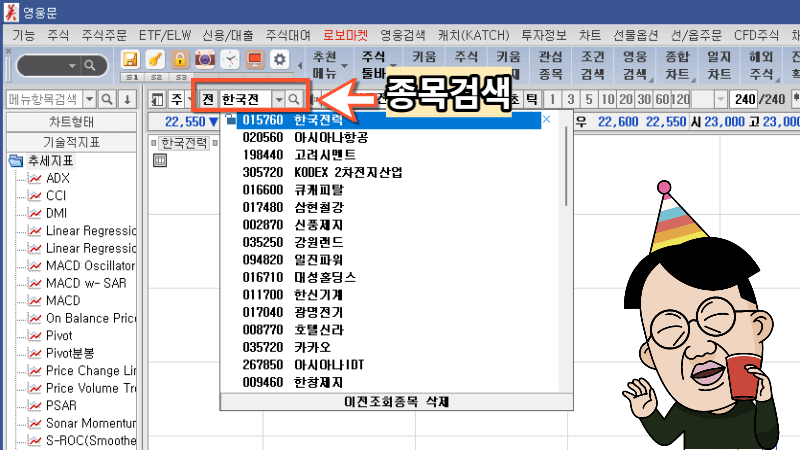The image size is (800, 450).
Task: Select the ADX indicator
Action: 58,179
